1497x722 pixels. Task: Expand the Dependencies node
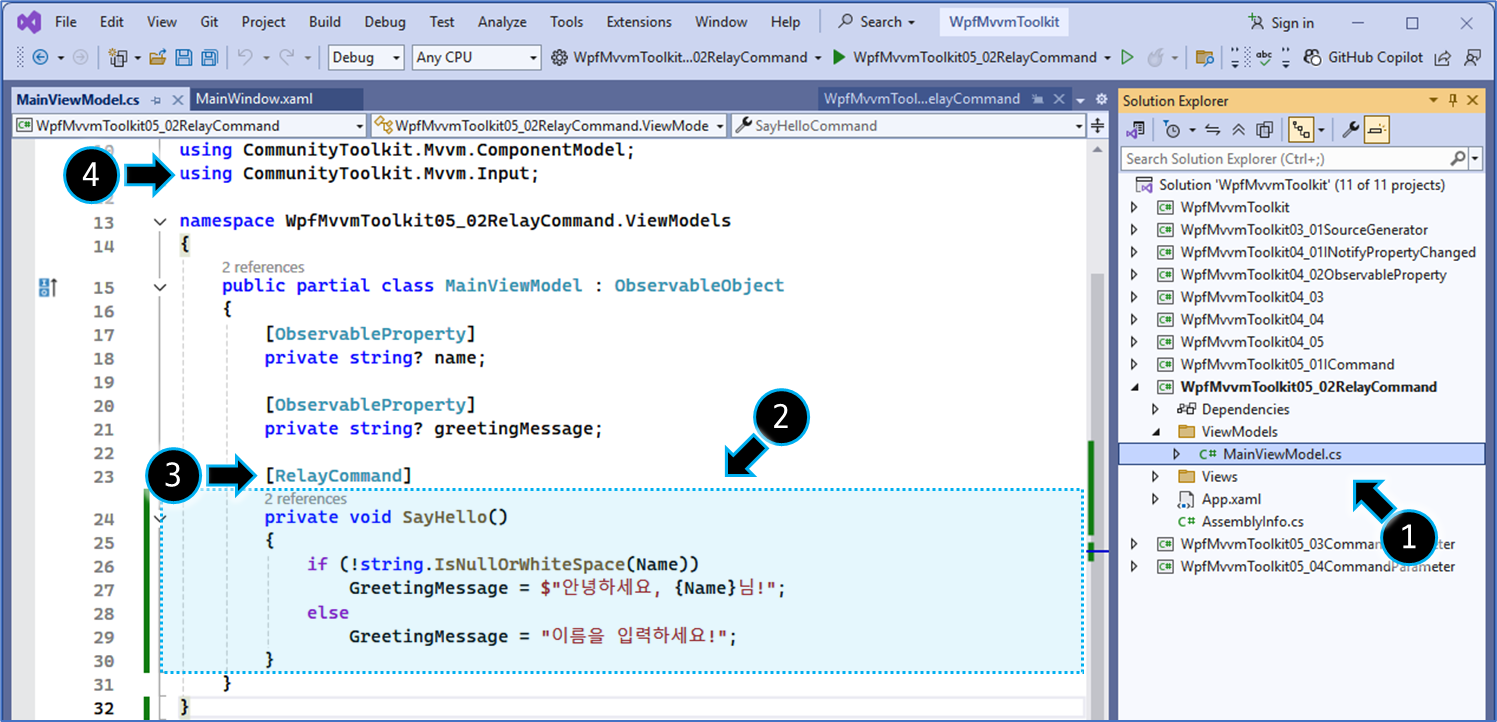coord(1156,409)
